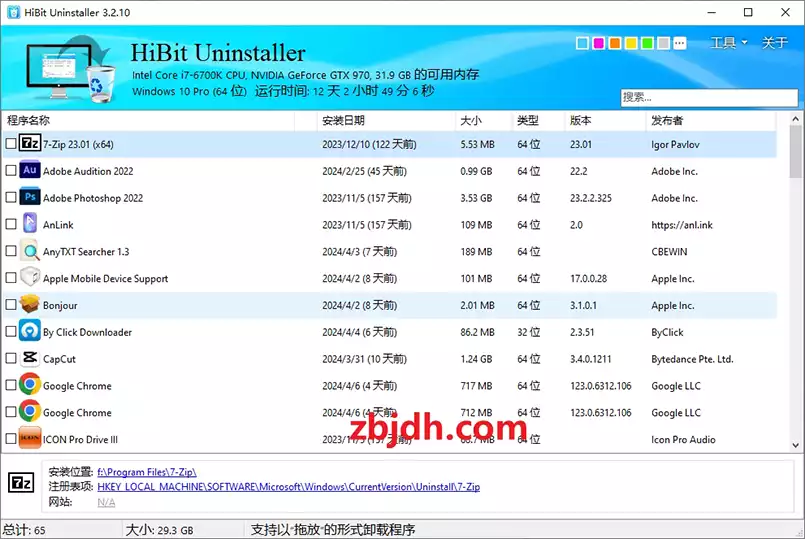Sort by 大小 column header
This screenshot has width=805, height=539.
[483, 121]
